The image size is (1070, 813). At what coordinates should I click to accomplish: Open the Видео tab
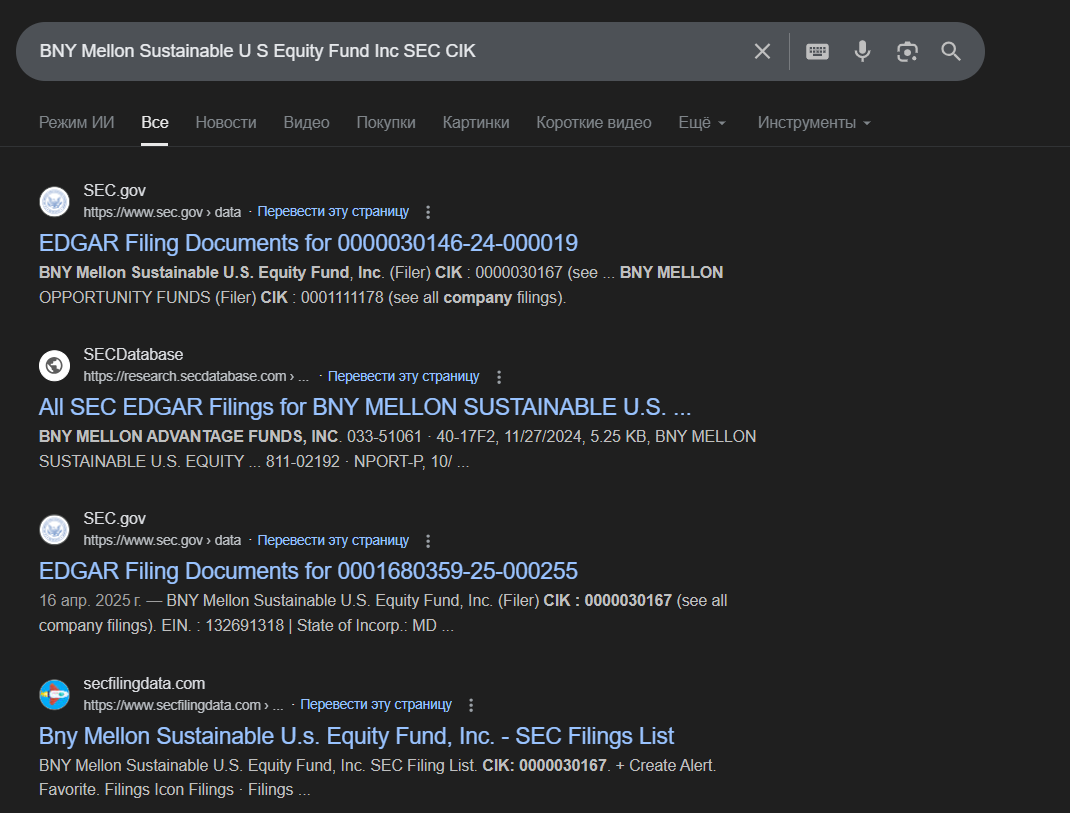click(306, 122)
